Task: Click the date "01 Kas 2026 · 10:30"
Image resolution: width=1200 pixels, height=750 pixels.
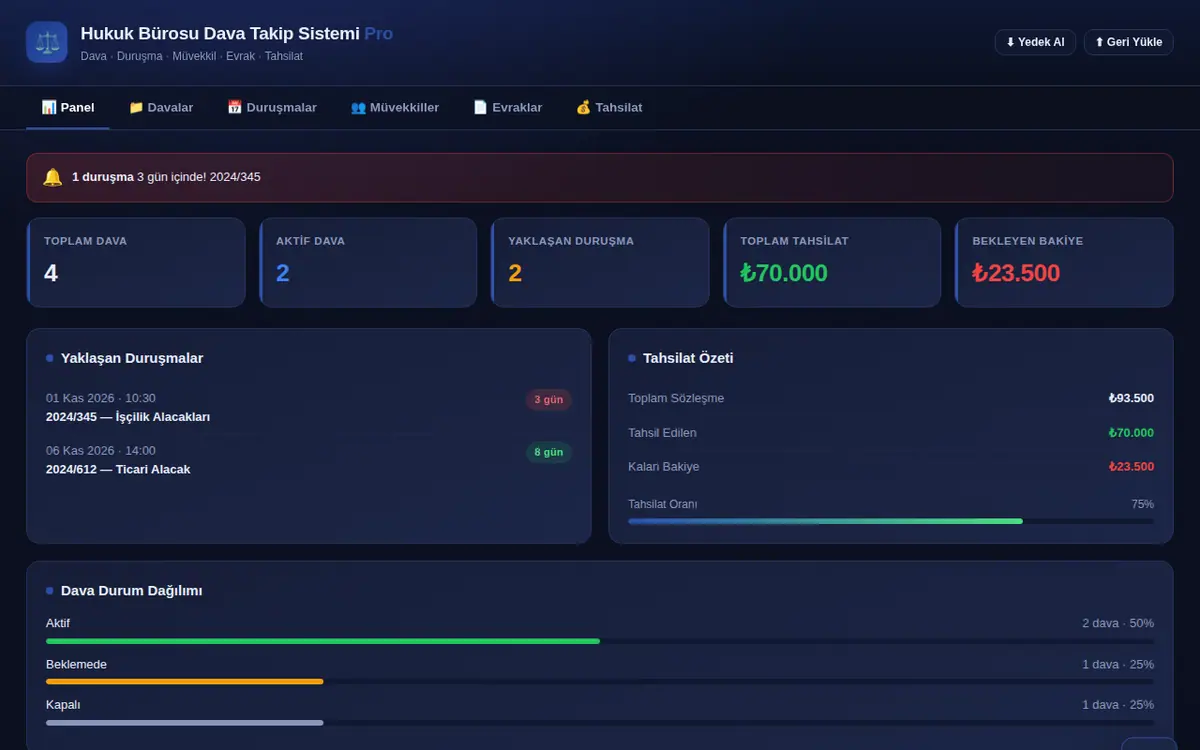Action: click(101, 398)
